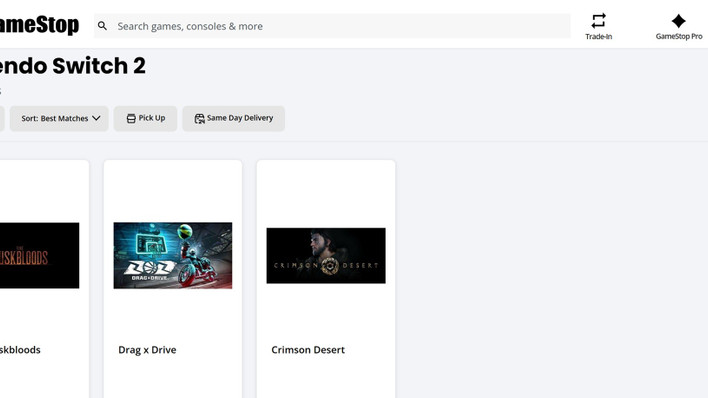708x398 pixels.
Task: Click the Crimson Desert title
Action: [308, 350]
